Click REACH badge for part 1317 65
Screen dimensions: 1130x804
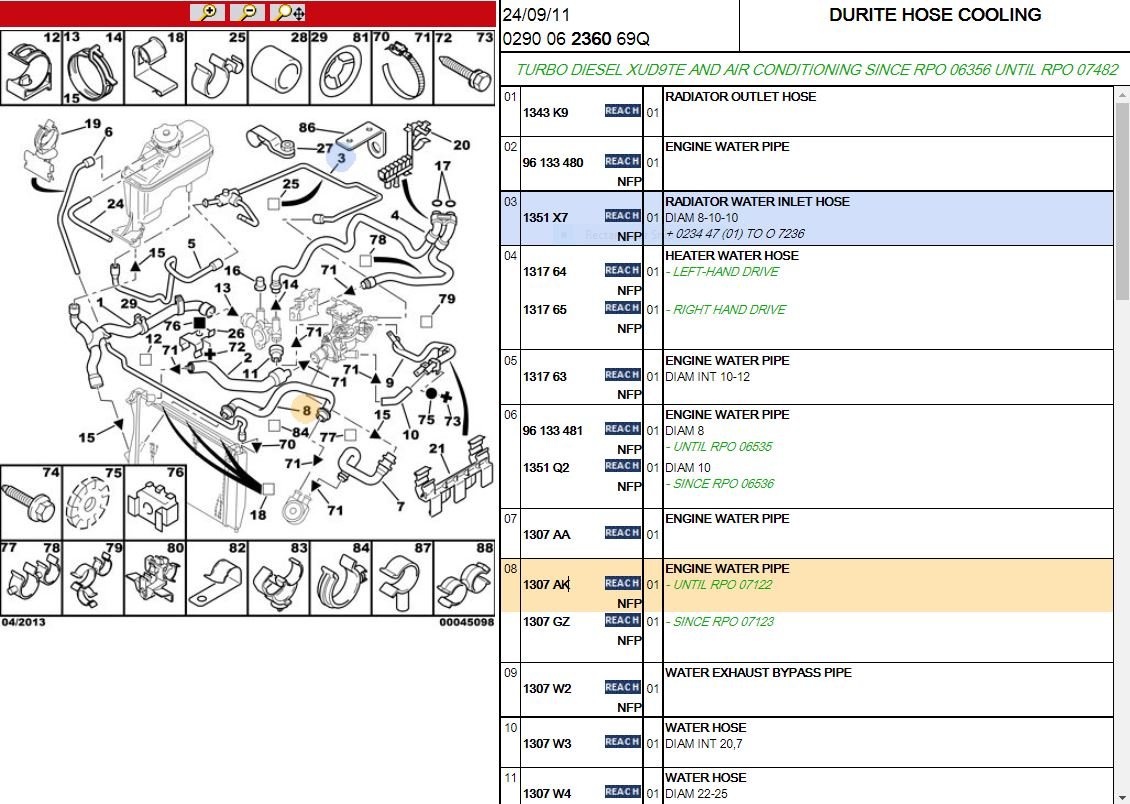coord(623,308)
